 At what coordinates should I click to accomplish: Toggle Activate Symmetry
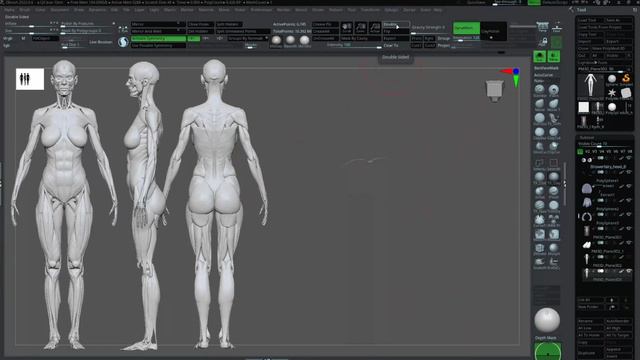pos(158,38)
